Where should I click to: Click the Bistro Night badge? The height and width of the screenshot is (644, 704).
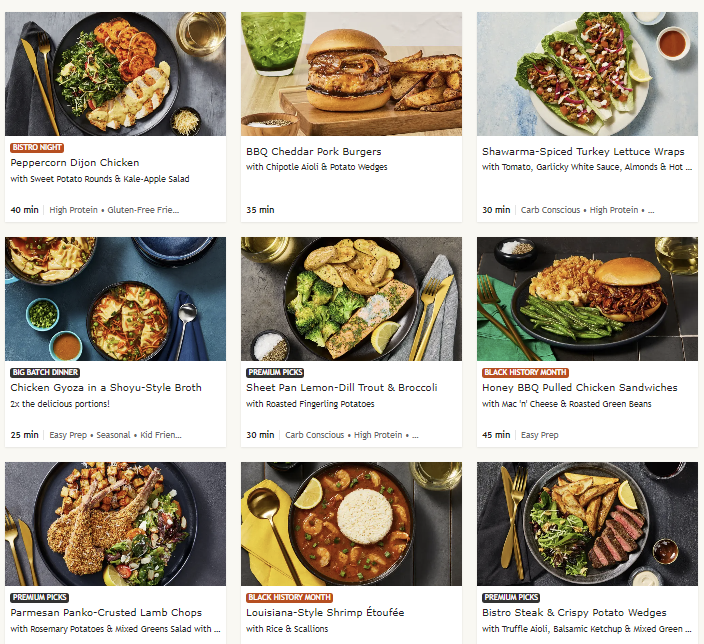[37, 147]
